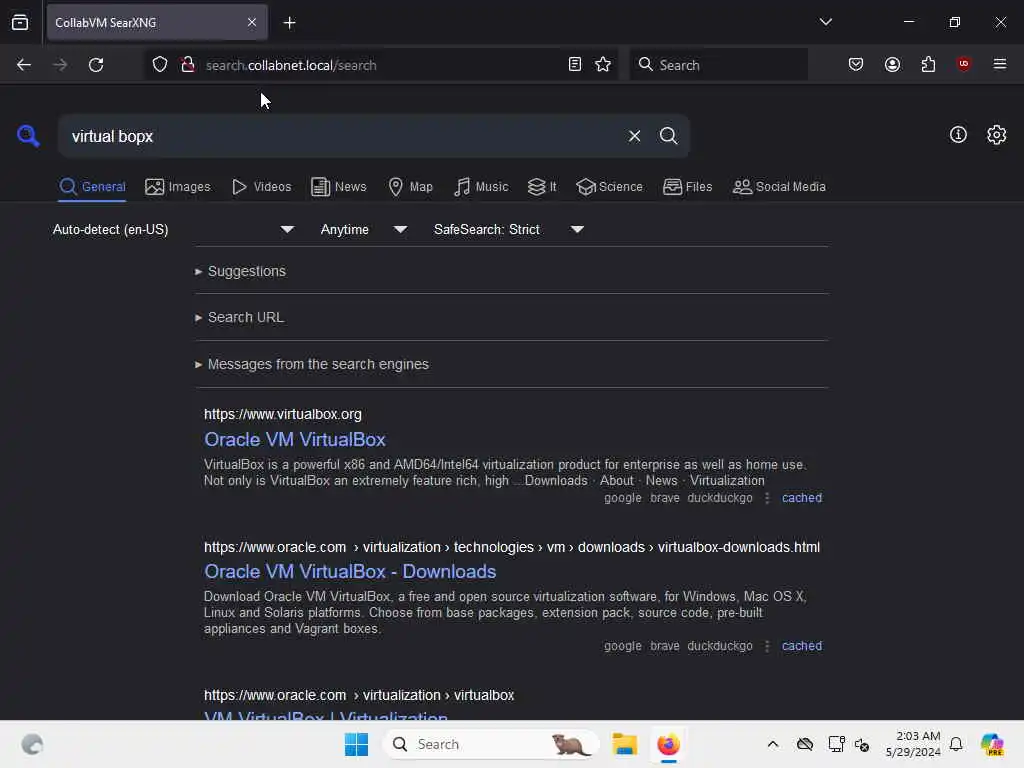Open SearXNG preferences gear icon
1024x768 pixels.
coord(996,135)
